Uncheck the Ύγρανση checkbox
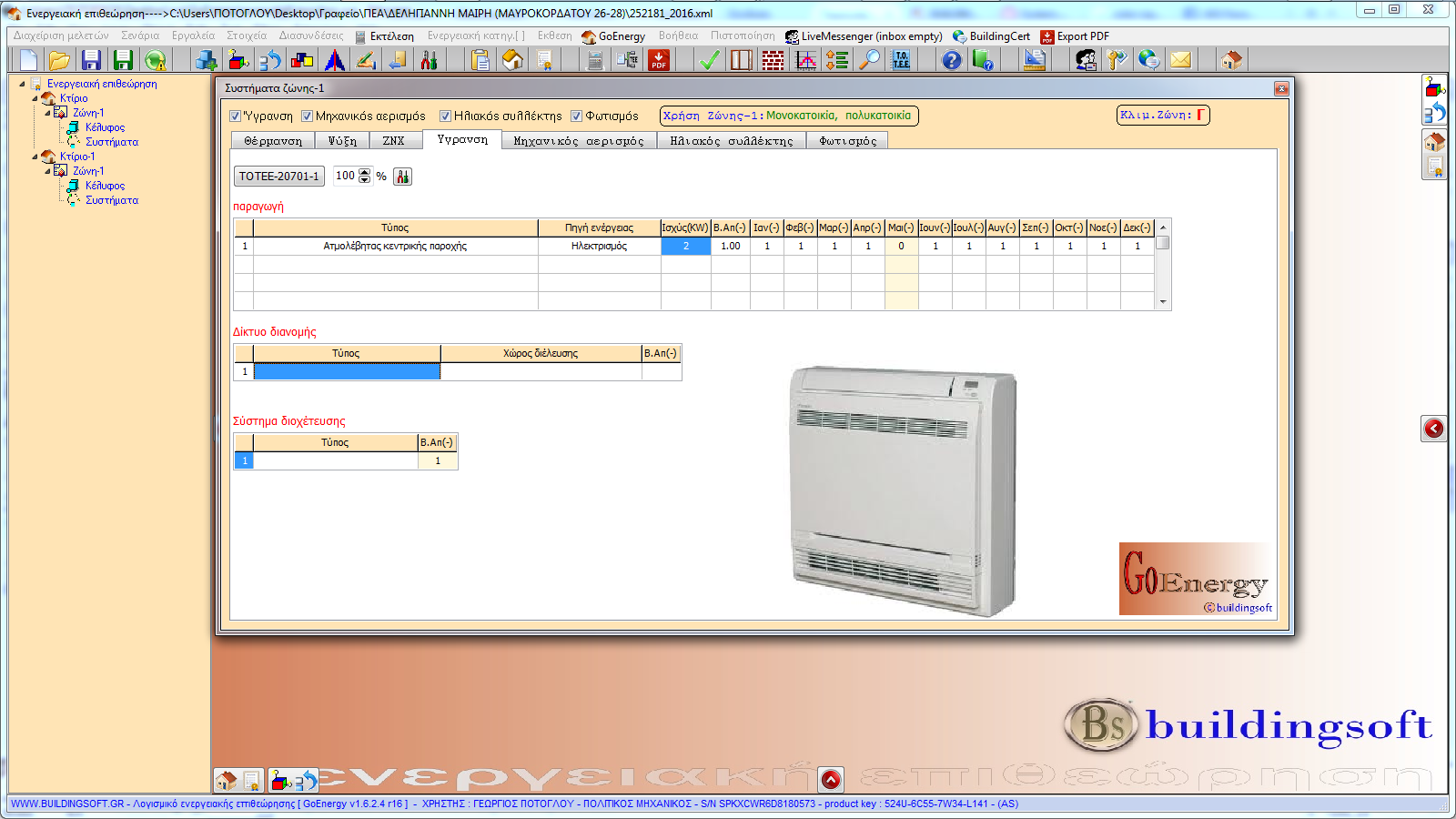The image size is (1456, 819). (x=236, y=116)
